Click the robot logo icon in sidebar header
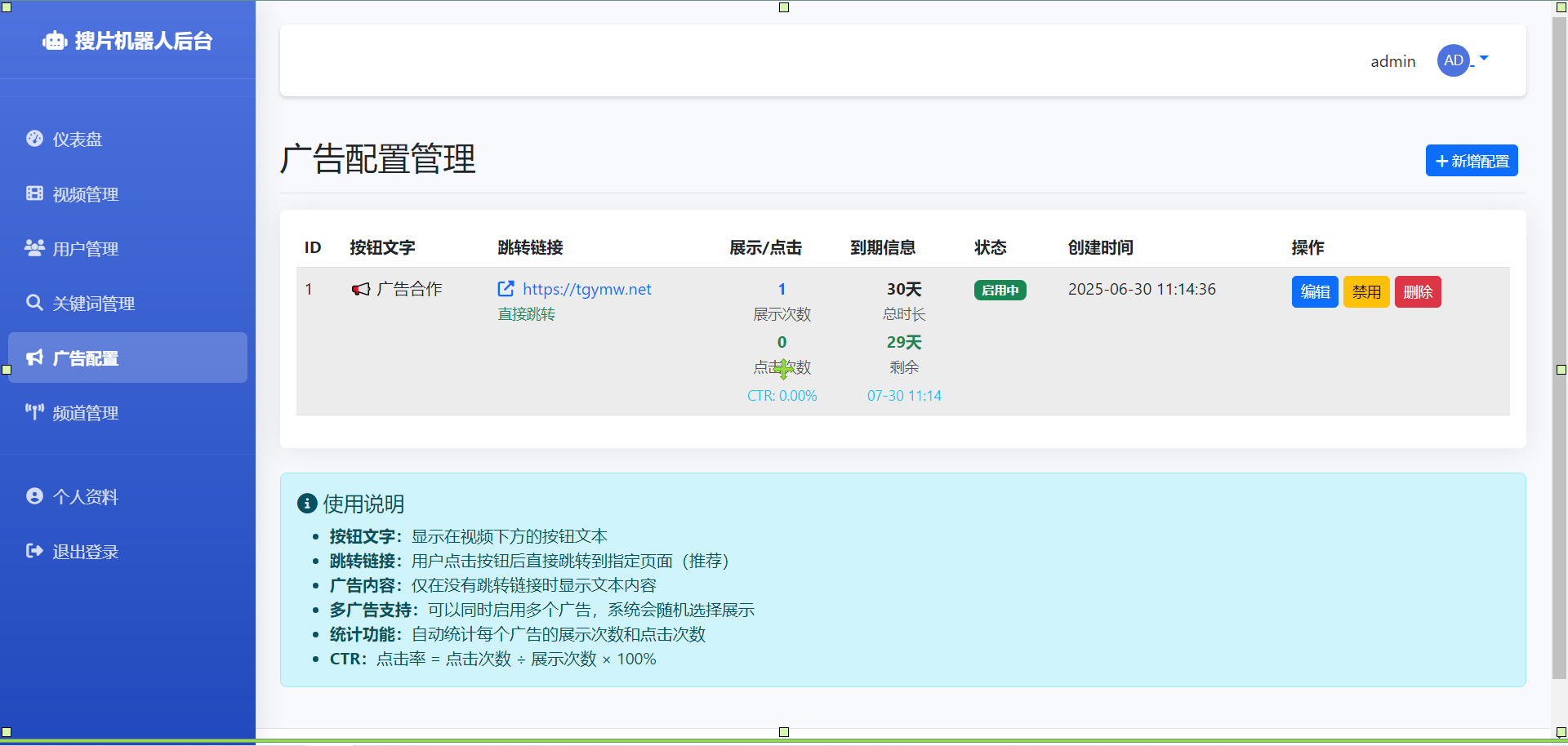Screen dimensions: 1568x746 55,41
